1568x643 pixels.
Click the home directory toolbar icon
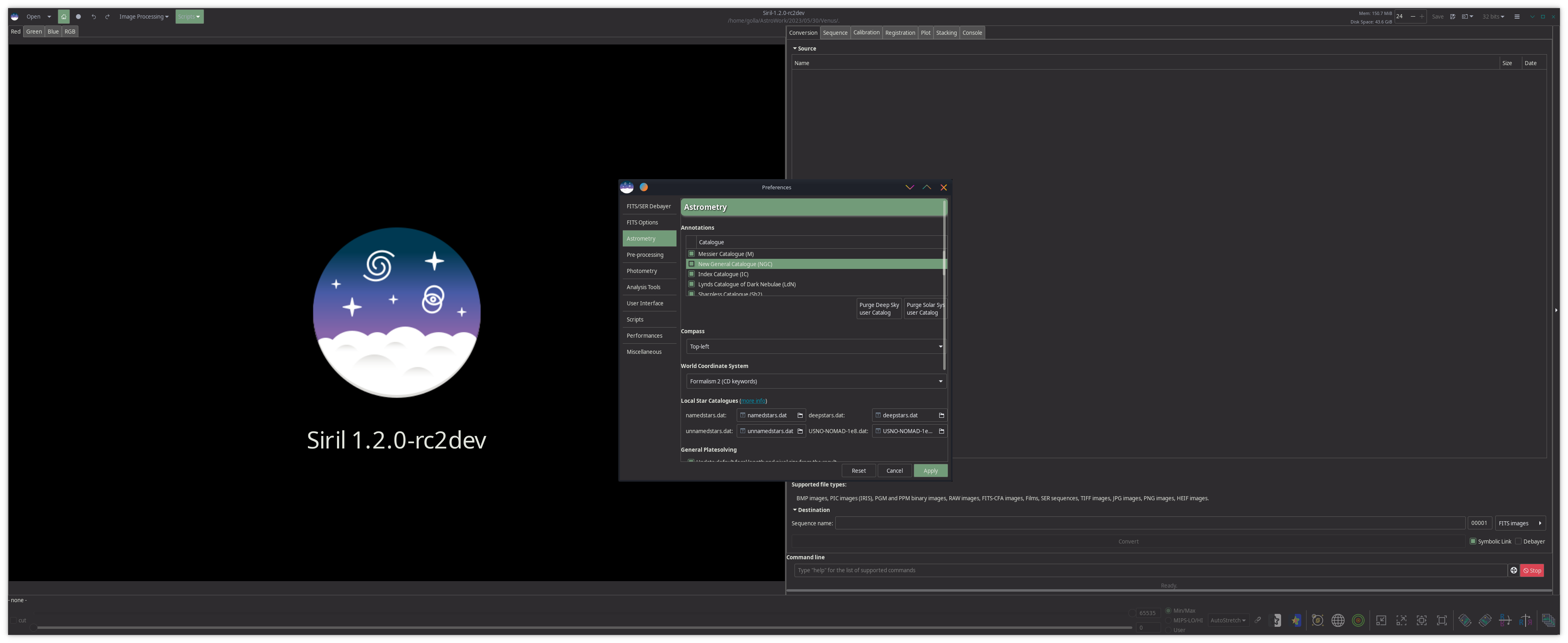click(x=63, y=17)
